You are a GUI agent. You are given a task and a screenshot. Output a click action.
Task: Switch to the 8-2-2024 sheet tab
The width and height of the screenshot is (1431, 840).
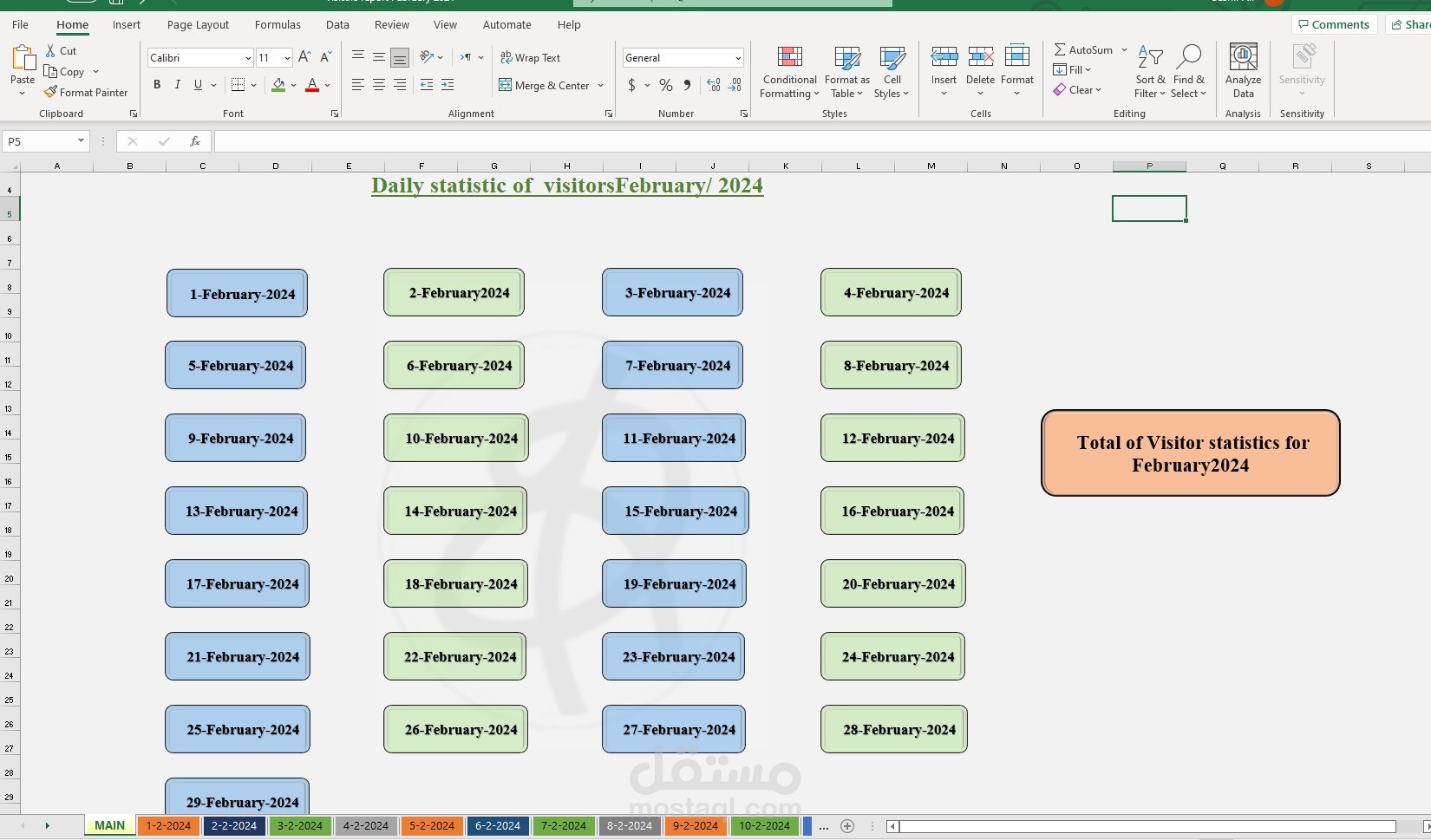630,826
